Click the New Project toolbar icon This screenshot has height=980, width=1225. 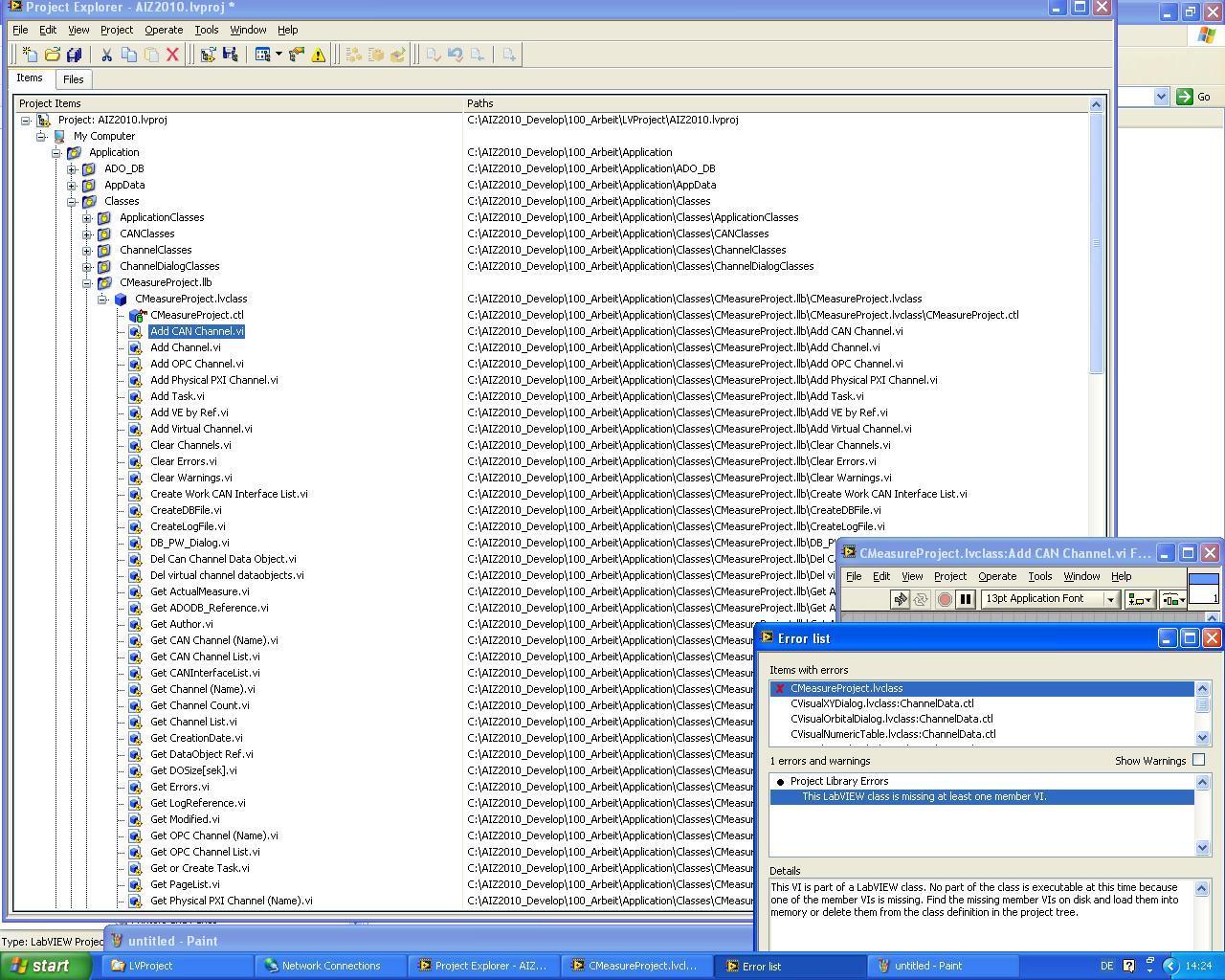point(30,55)
